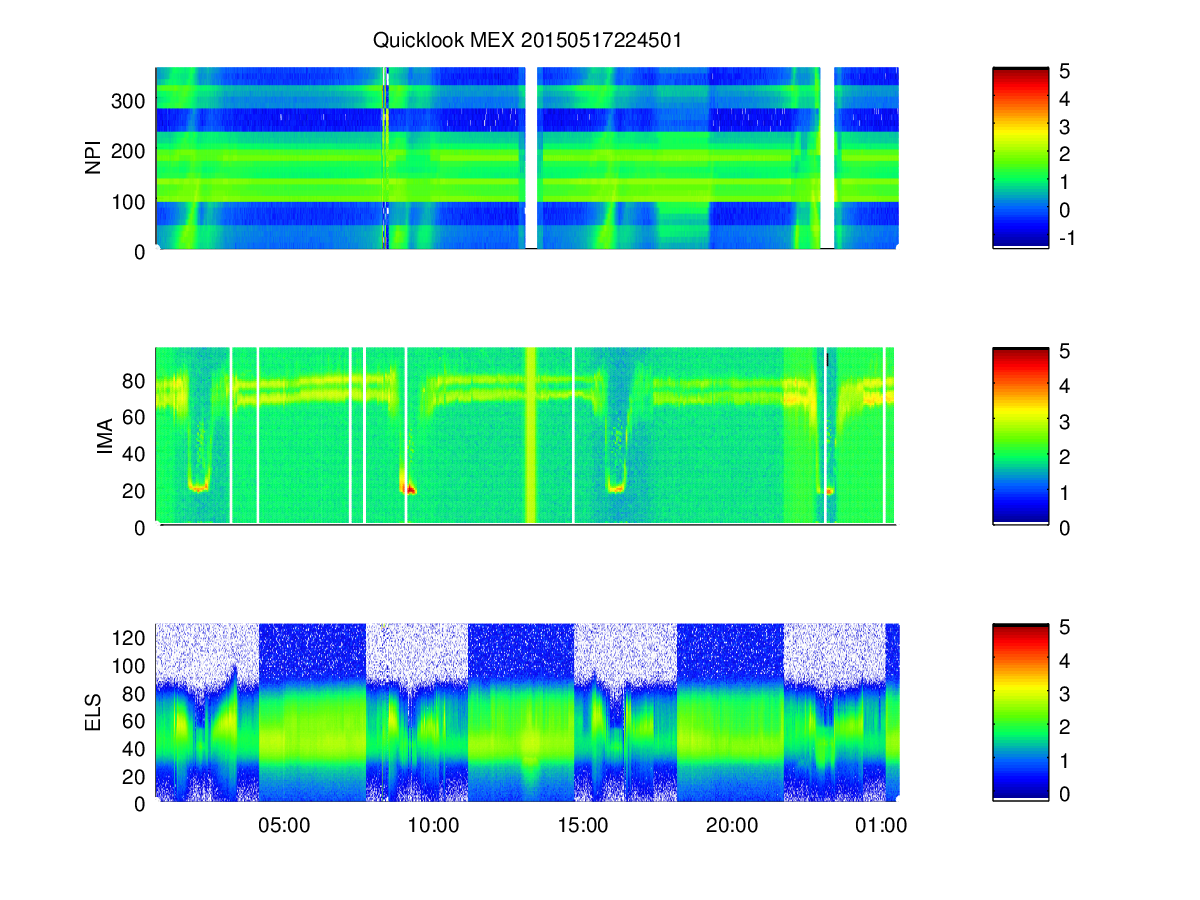Click the IMA spectrogram panel

click(527, 435)
